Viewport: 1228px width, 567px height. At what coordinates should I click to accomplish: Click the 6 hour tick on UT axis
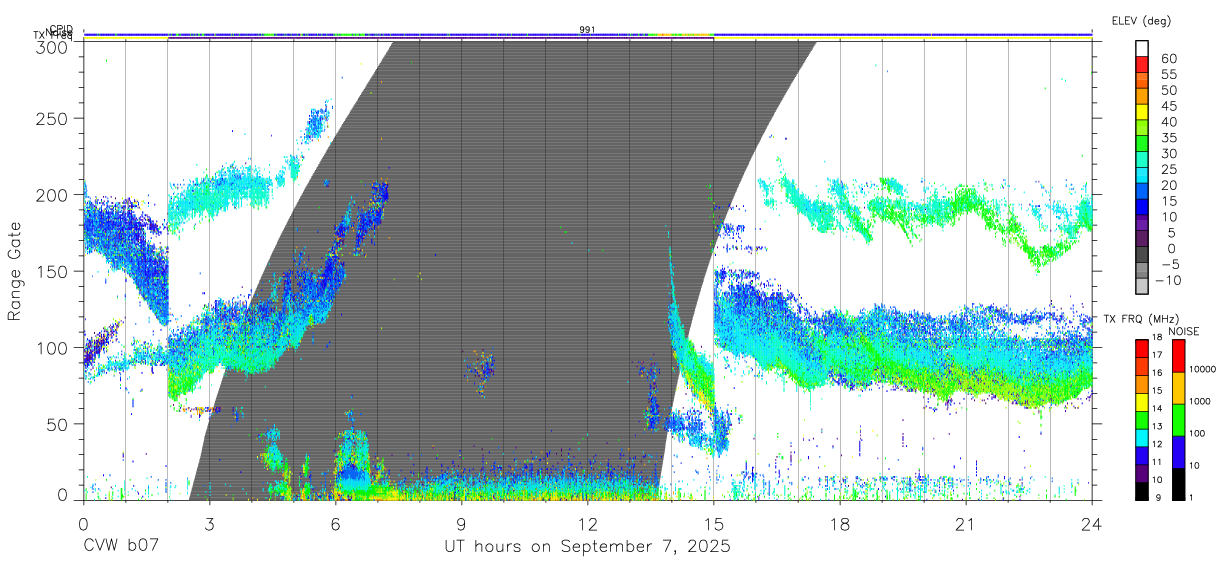pos(335,524)
